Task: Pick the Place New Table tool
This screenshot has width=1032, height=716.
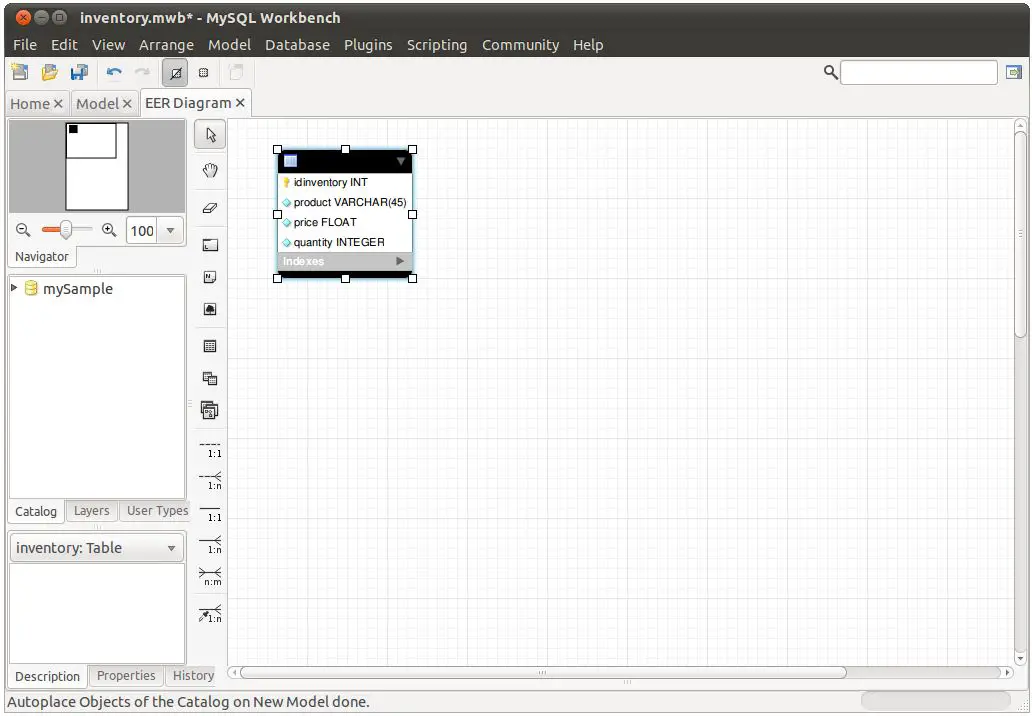Action: tap(210, 346)
